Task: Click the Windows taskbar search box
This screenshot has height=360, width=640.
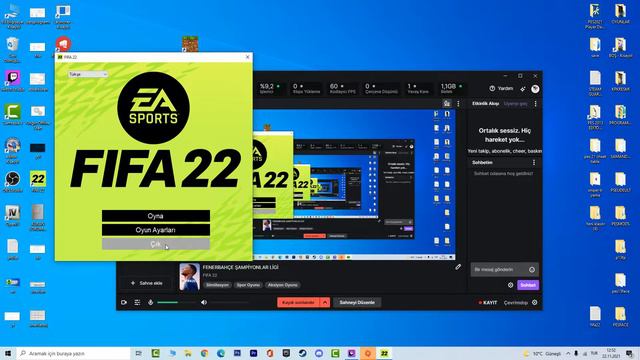Action: 73,353
